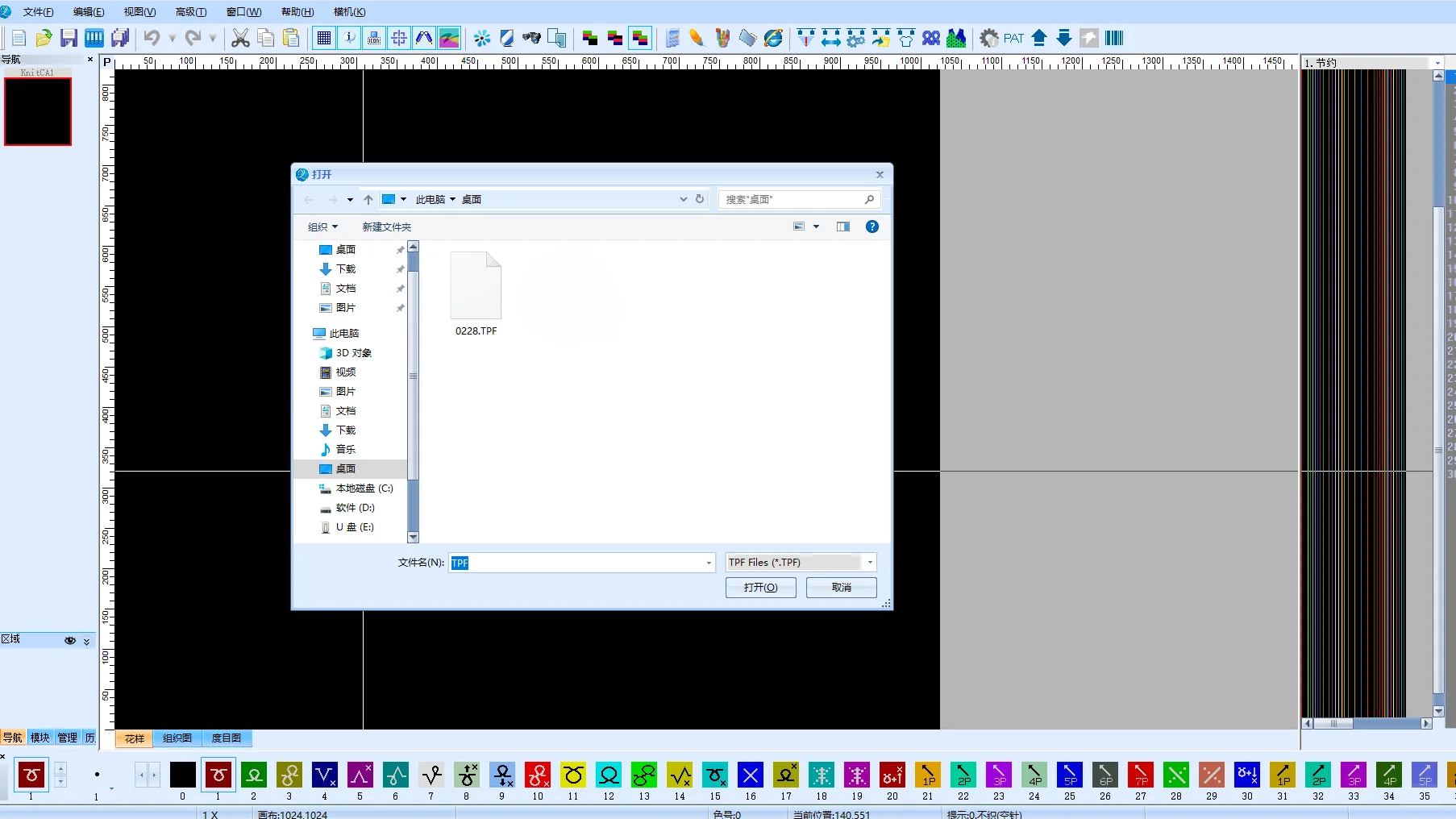This screenshot has height=819, width=1456.
Task: Click the binoculars find icon
Action: tap(531, 38)
